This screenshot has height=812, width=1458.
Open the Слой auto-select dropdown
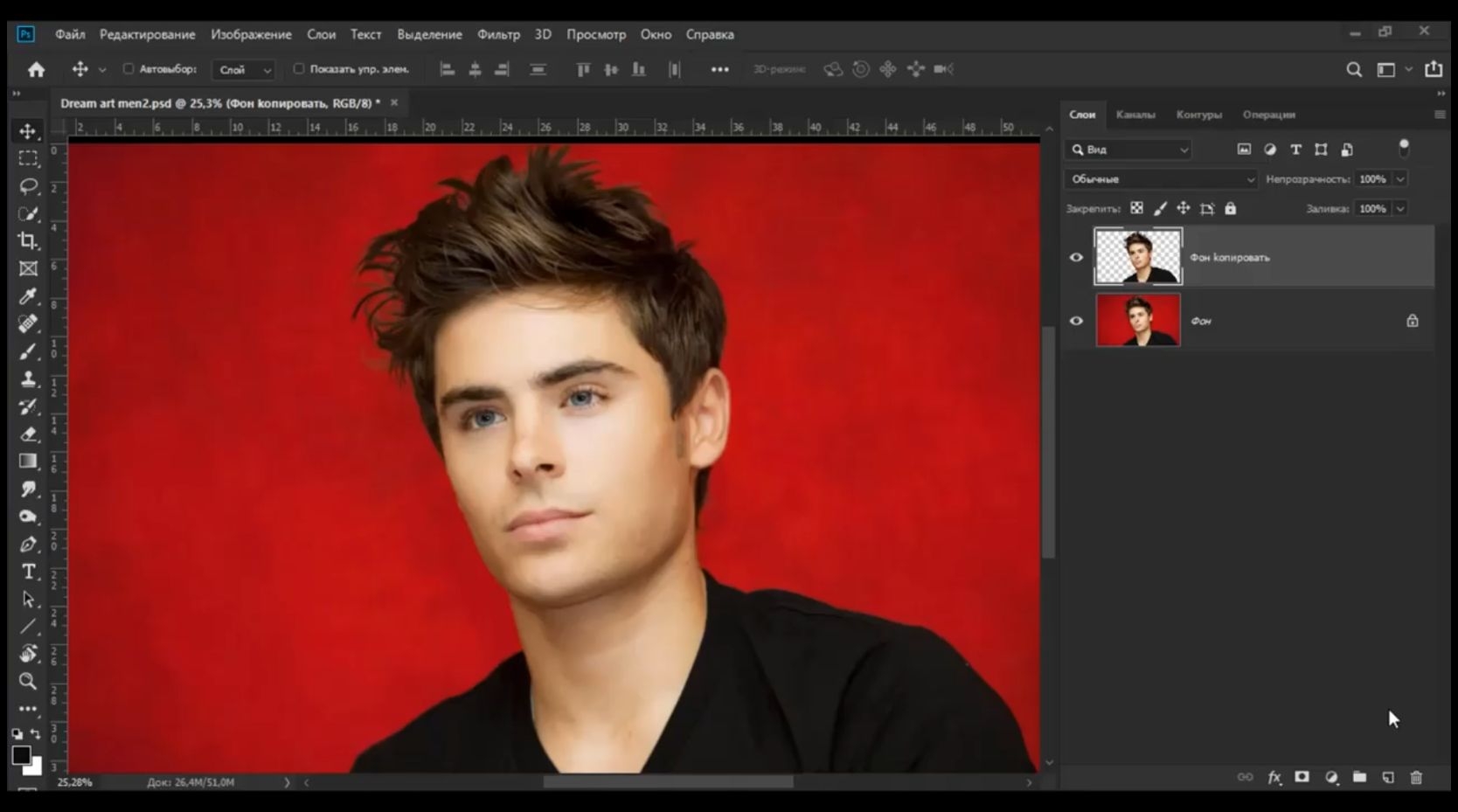[x=244, y=70]
